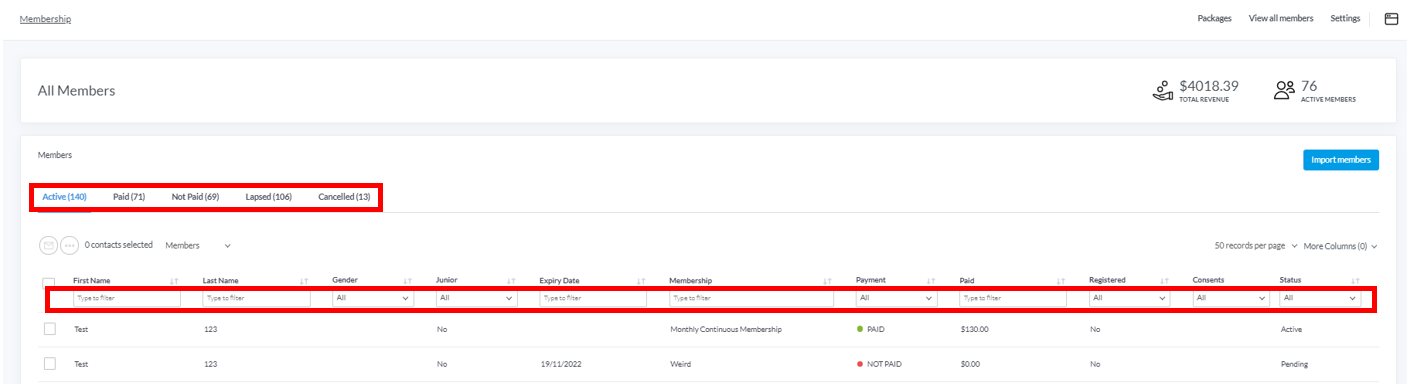
Task: Click the Import members button
Action: click(x=1341, y=160)
